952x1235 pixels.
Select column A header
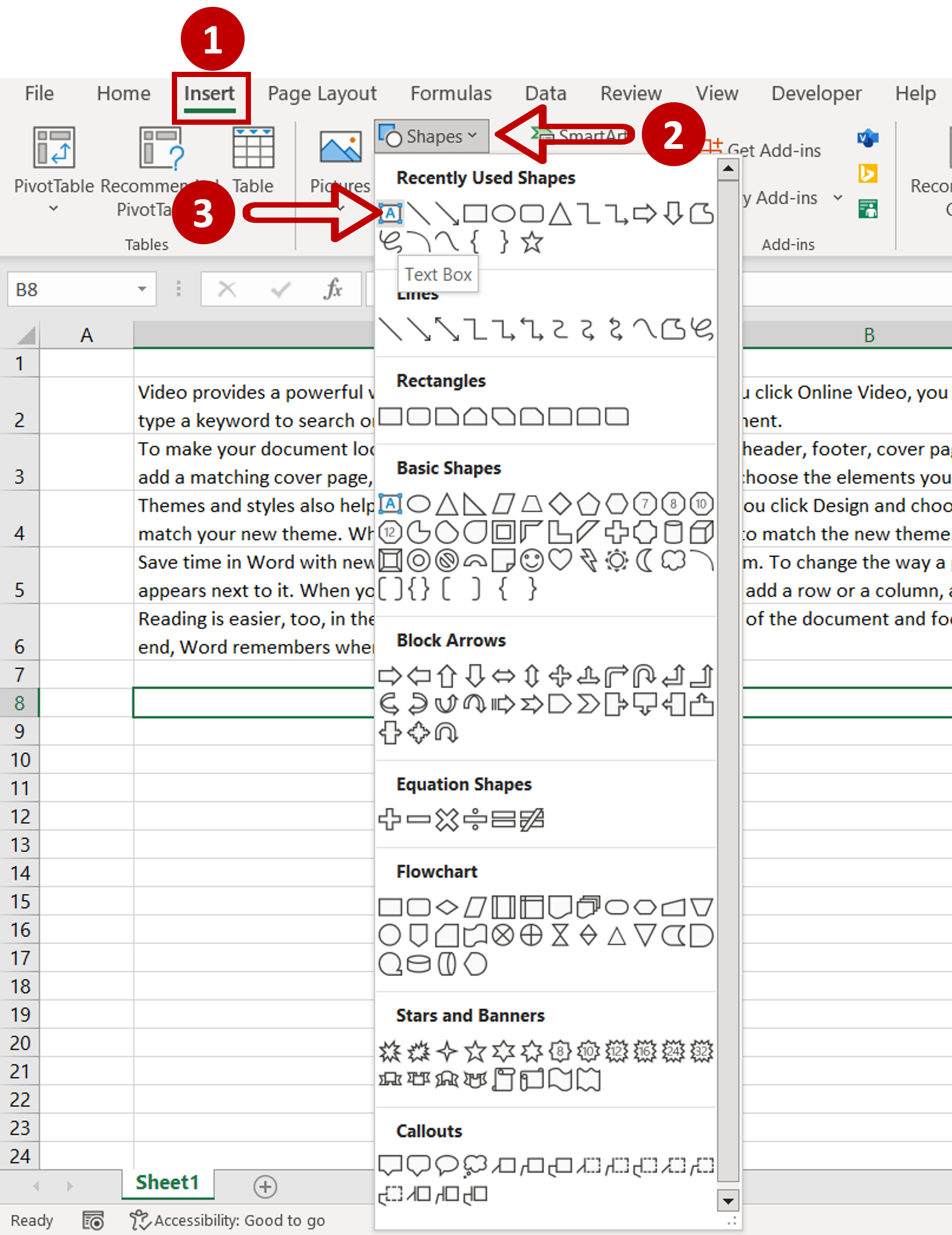click(86, 335)
